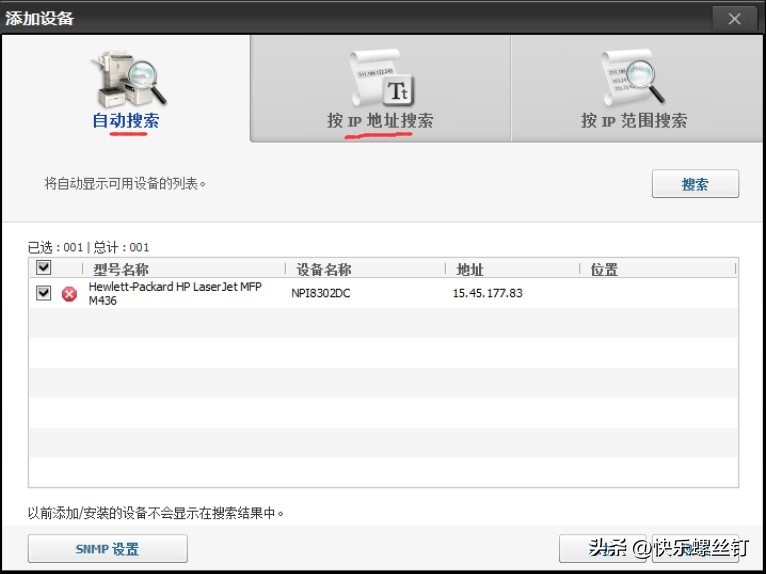Switch to the 自动搜索 tab
The image size is (766, 574).
tap(126, 88)
